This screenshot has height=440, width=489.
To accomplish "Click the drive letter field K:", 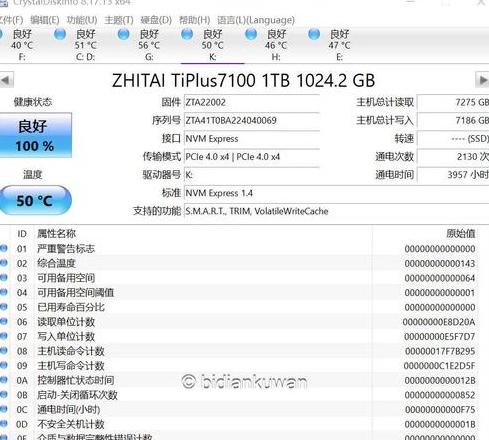I will click(252, 175).
